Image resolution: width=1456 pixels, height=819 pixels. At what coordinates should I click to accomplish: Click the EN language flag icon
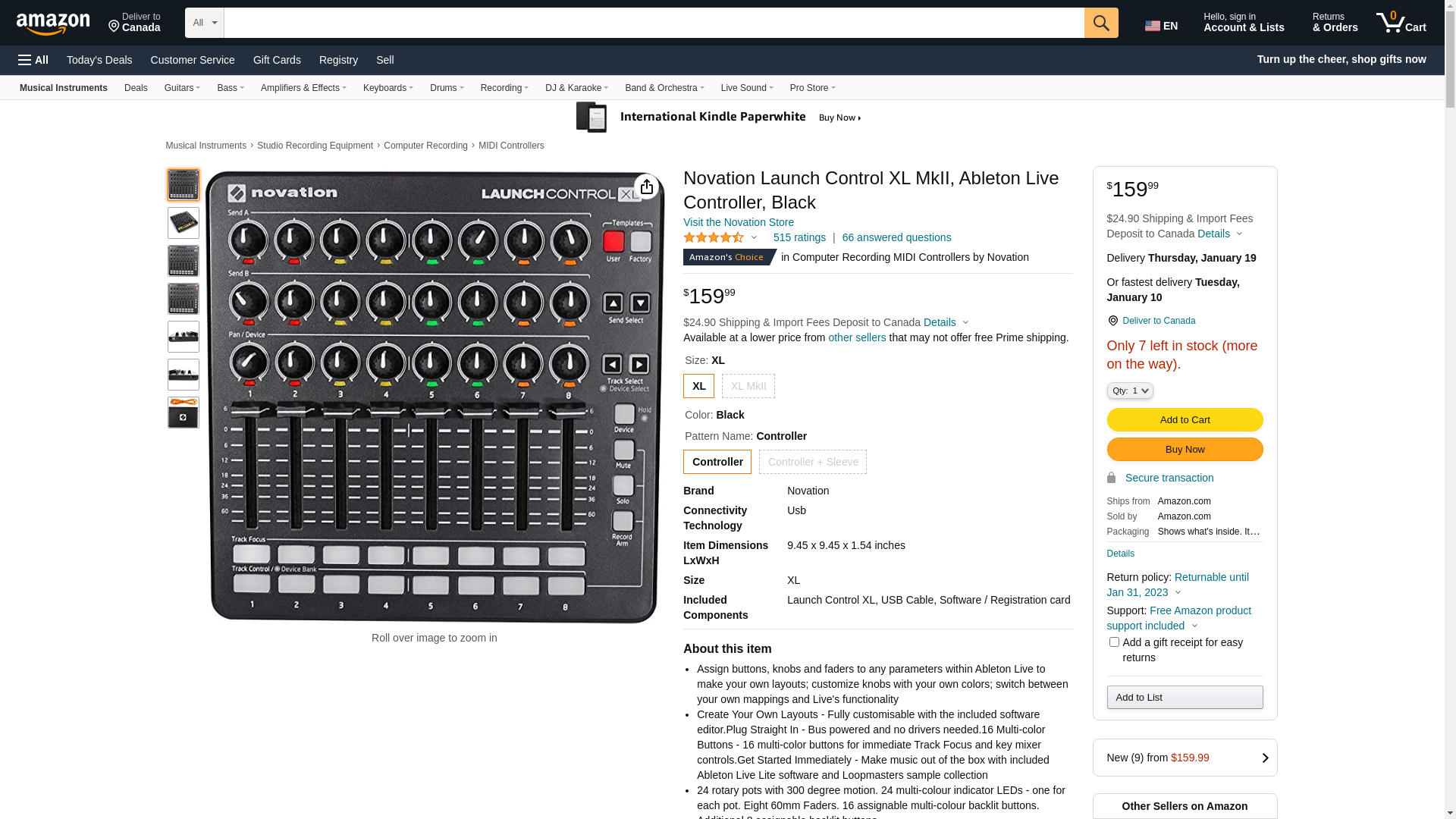pos(1153,27)
